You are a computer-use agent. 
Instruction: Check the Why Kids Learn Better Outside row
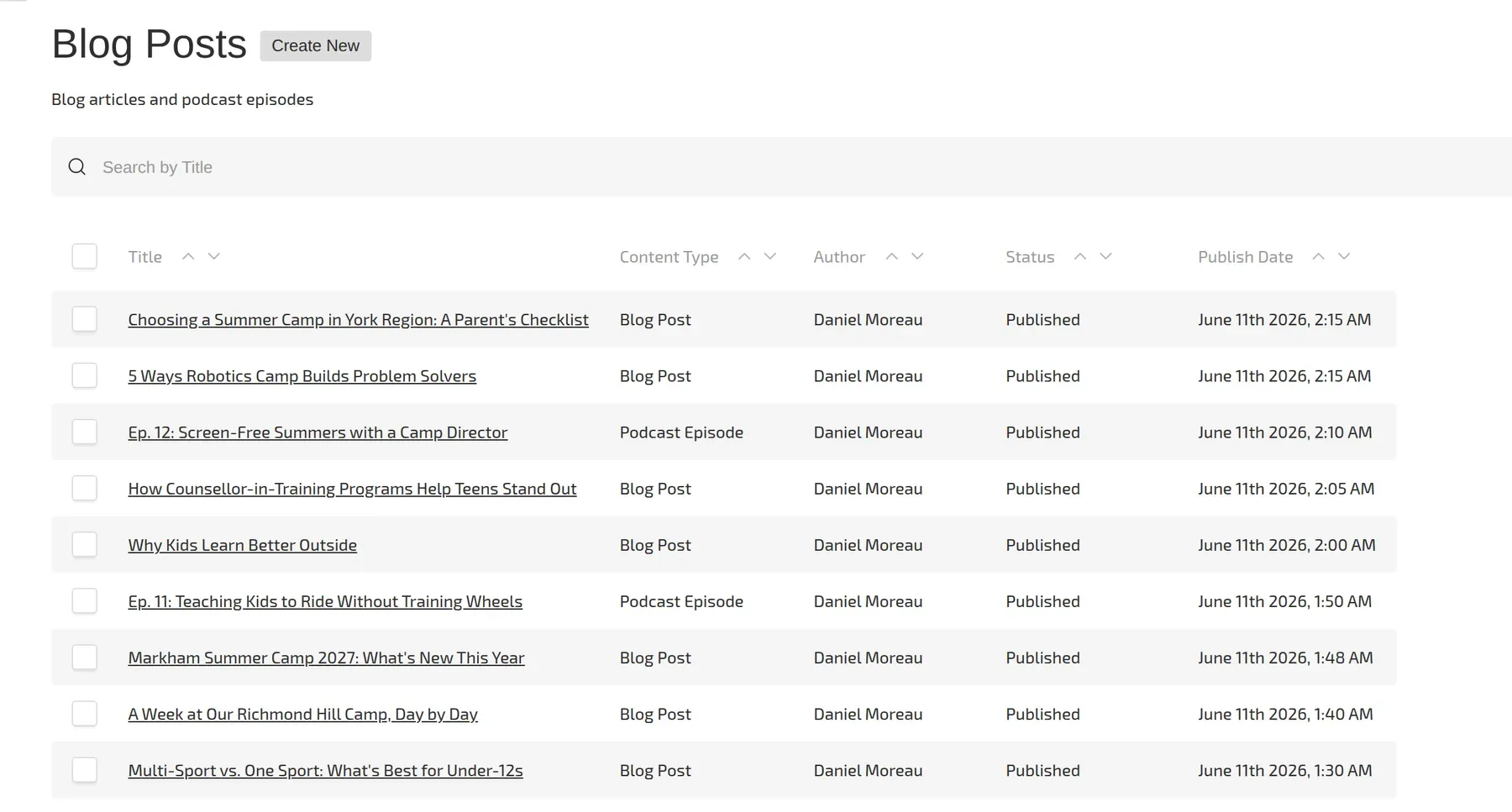pyautogui.click(x=85, y=544)
